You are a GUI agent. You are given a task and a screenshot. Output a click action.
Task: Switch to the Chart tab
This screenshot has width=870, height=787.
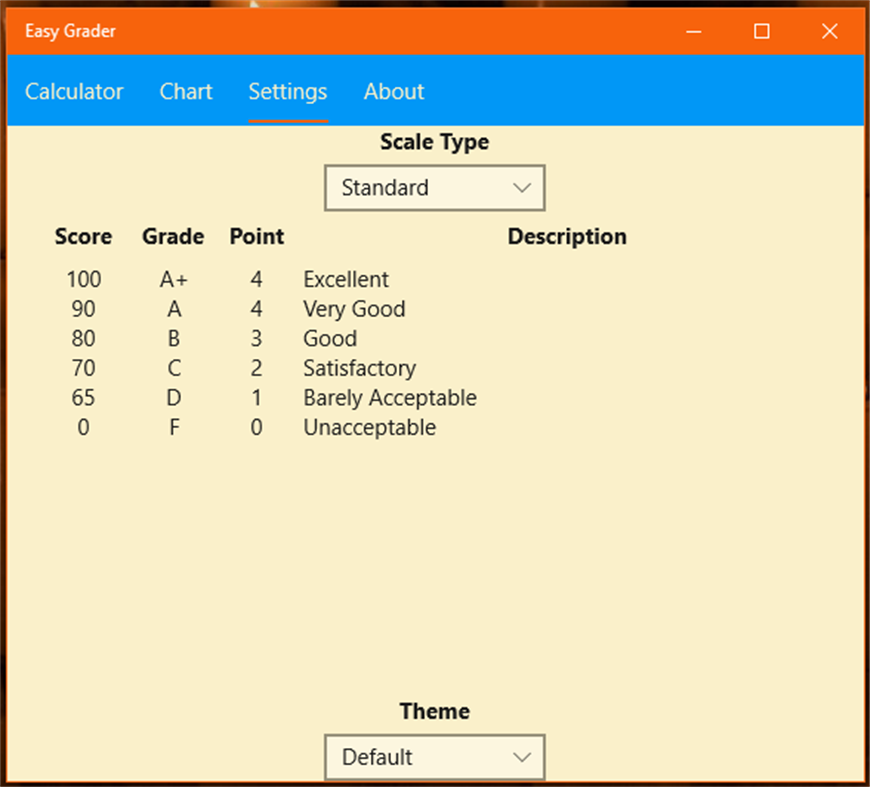[186, 91]
